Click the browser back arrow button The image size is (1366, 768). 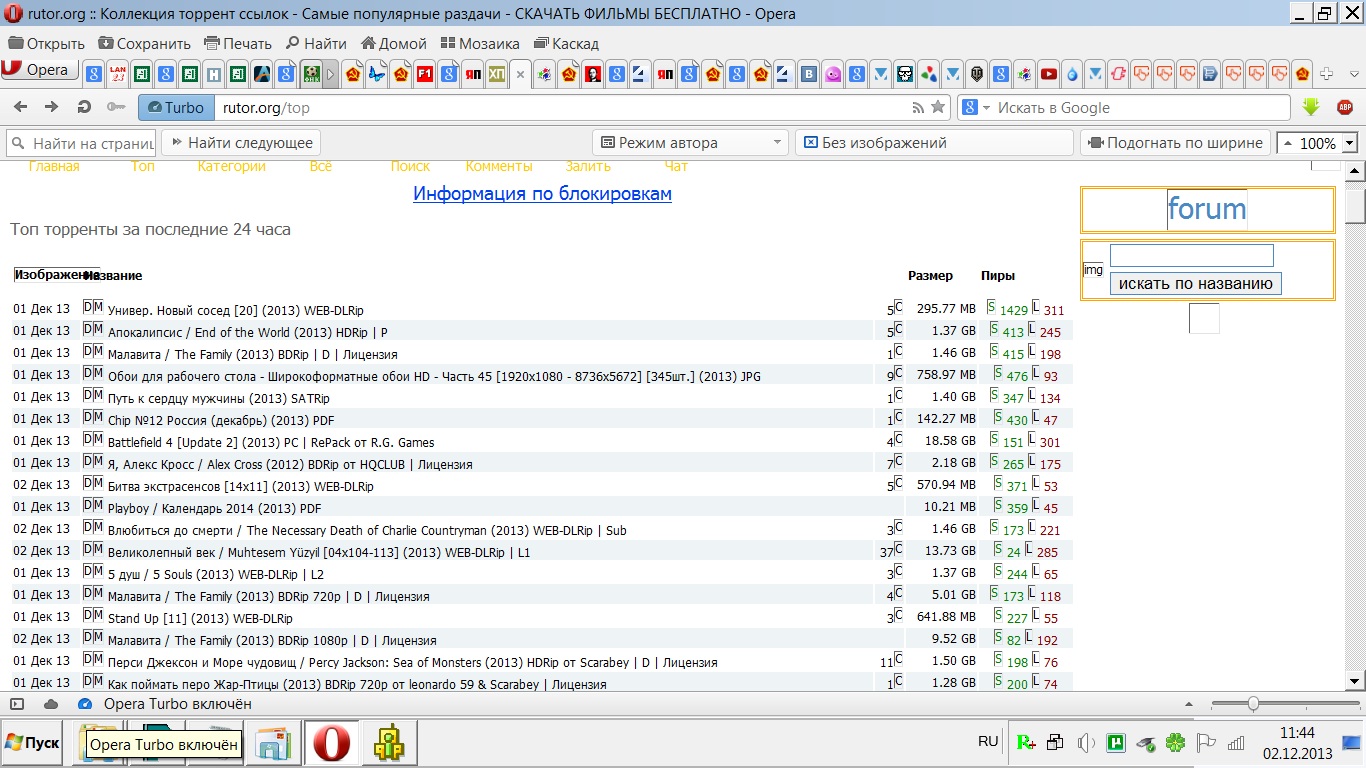(x=20, y=107)
